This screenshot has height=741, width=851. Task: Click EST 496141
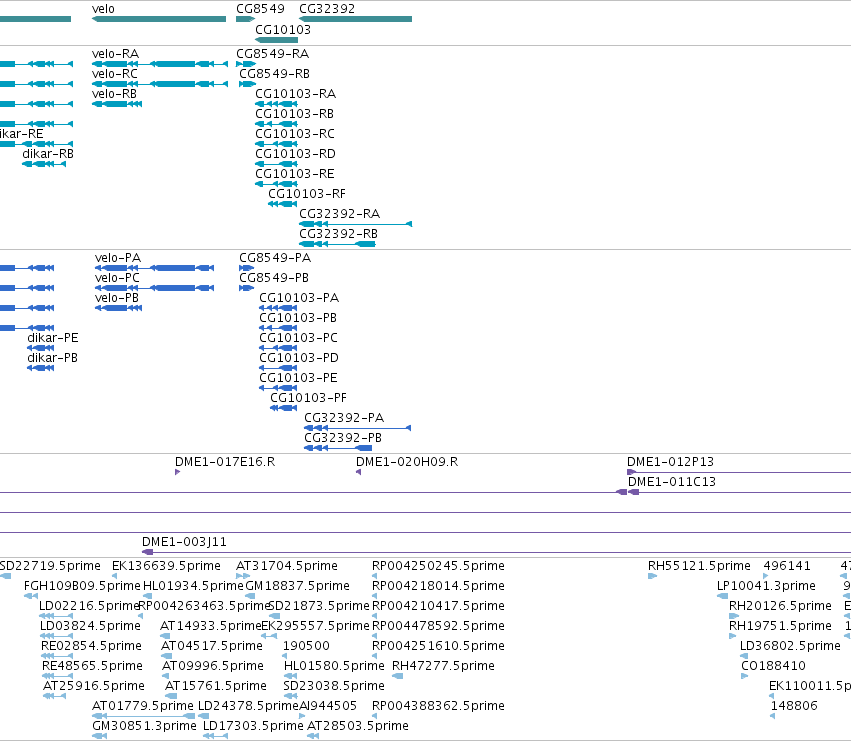[766, 577]
